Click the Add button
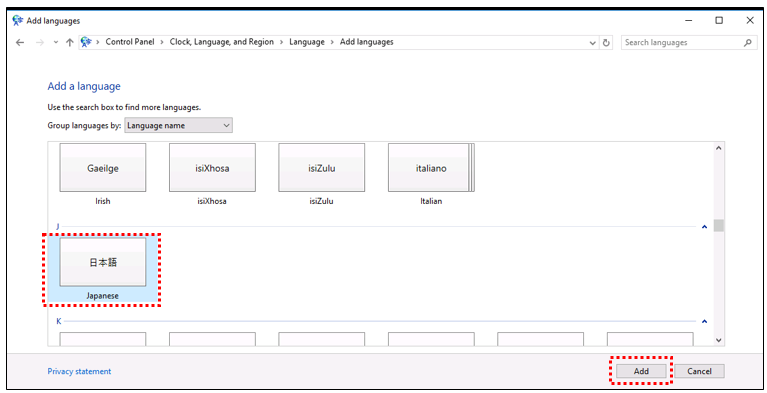Screen dimensions: 767x393 [641, 371]
